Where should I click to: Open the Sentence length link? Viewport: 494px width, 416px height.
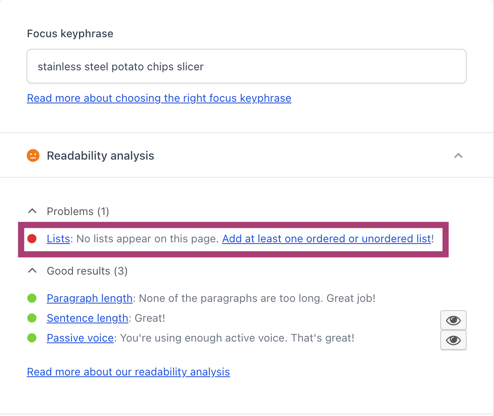87,318
